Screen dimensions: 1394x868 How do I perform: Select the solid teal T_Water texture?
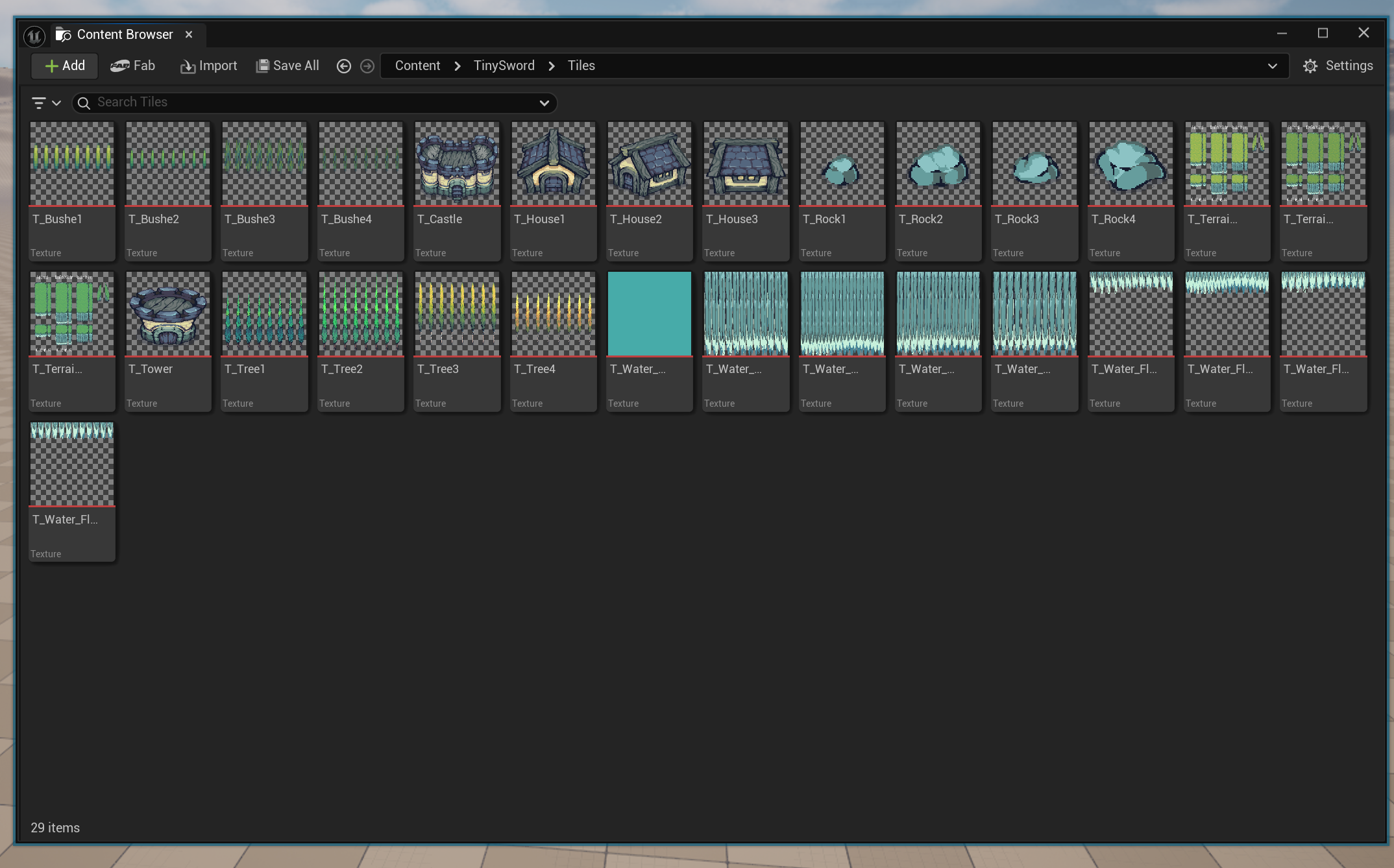(649, 314)
